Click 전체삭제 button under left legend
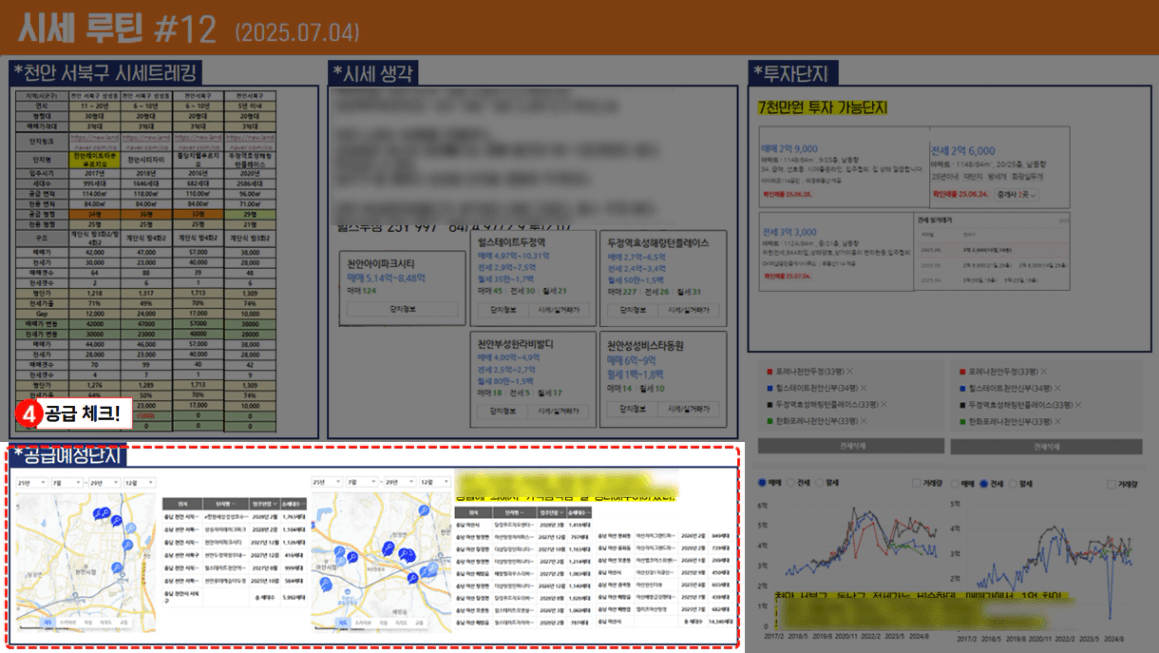 coord(851,446)
